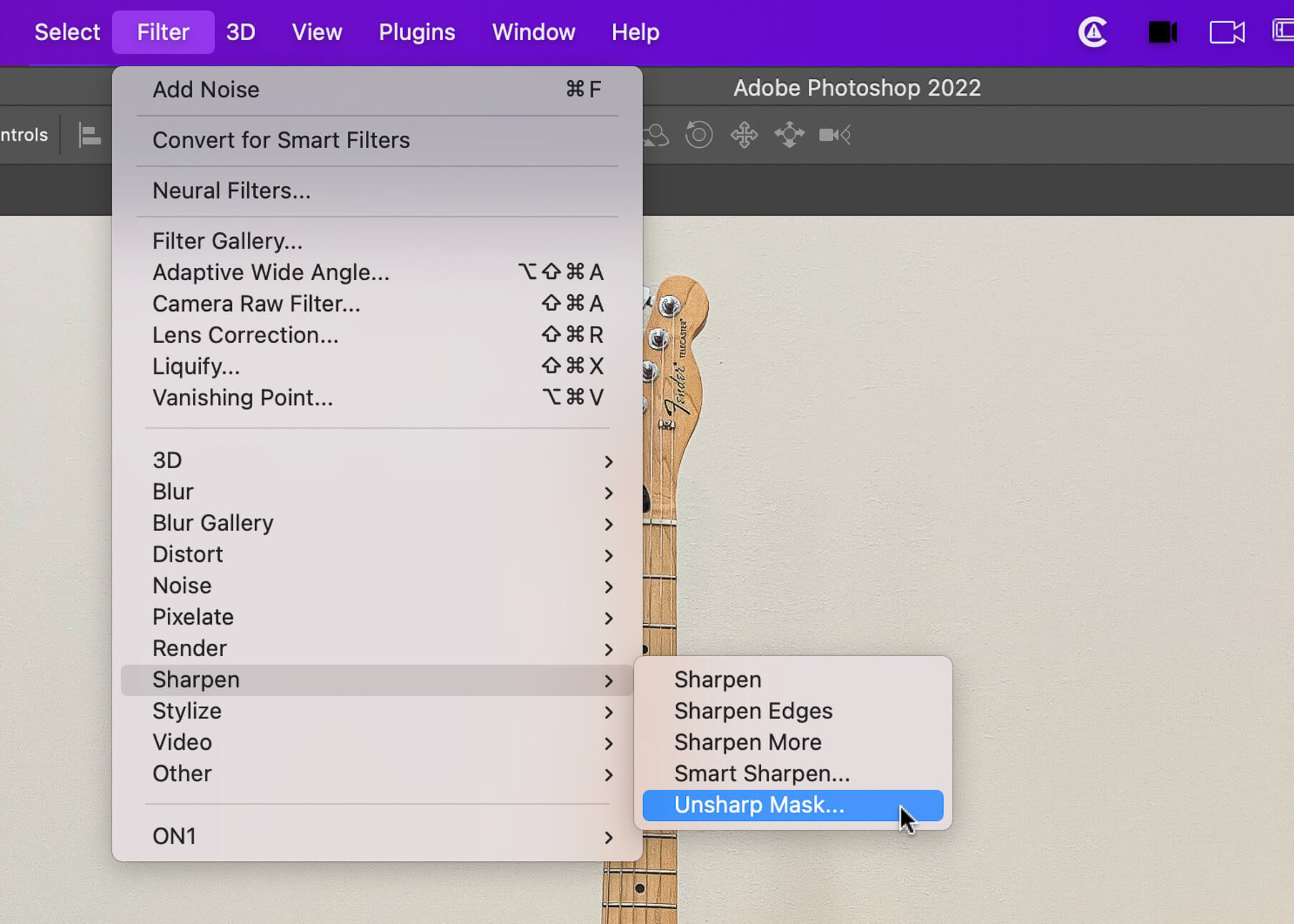Expand the ON1 submenu chevron
This screenshot has height=924, width=1294.
(609, 838)
